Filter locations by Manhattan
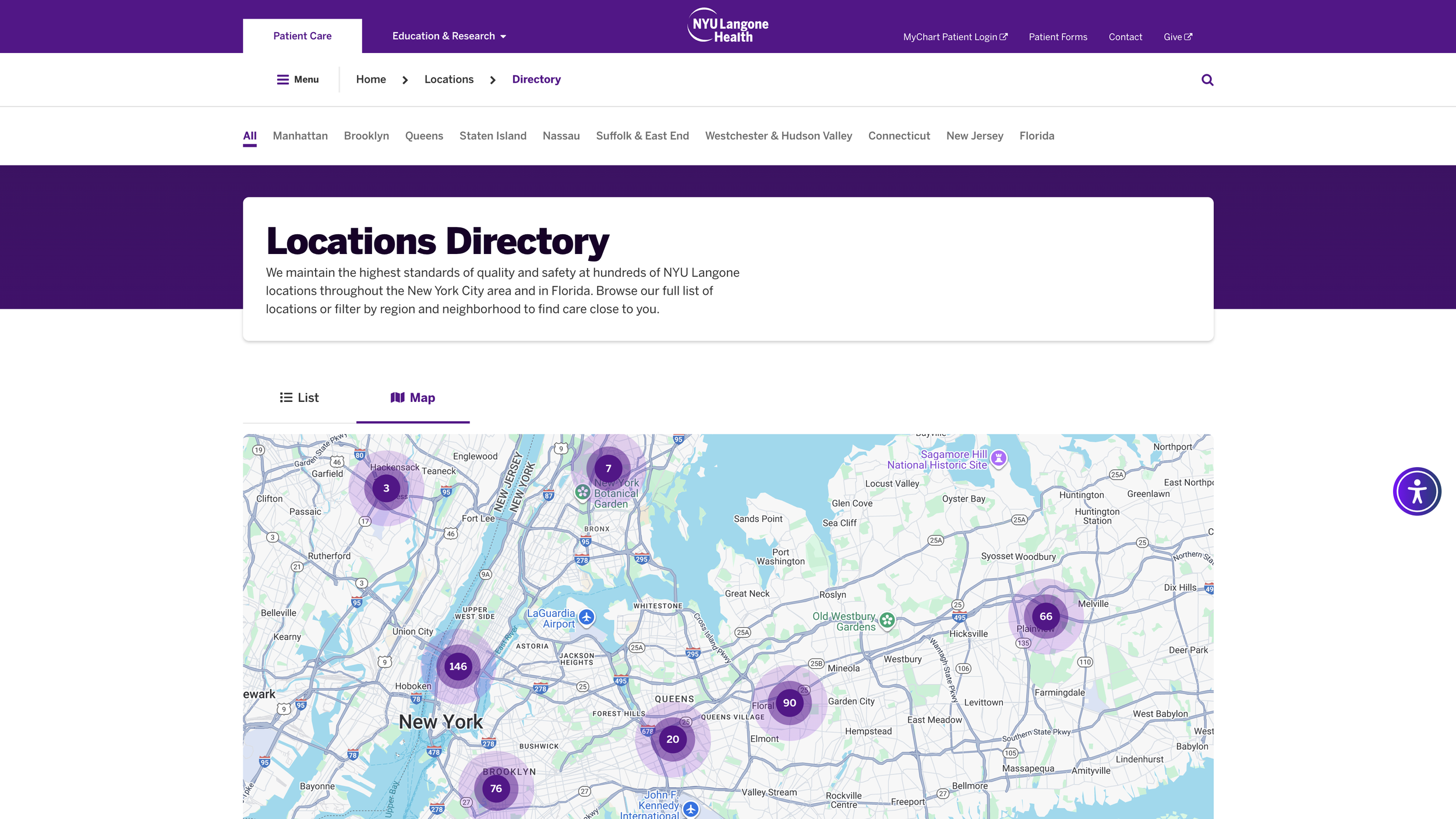Viewport: 1456px width, 819px height. pyautogui.click(x=300, y=136)
